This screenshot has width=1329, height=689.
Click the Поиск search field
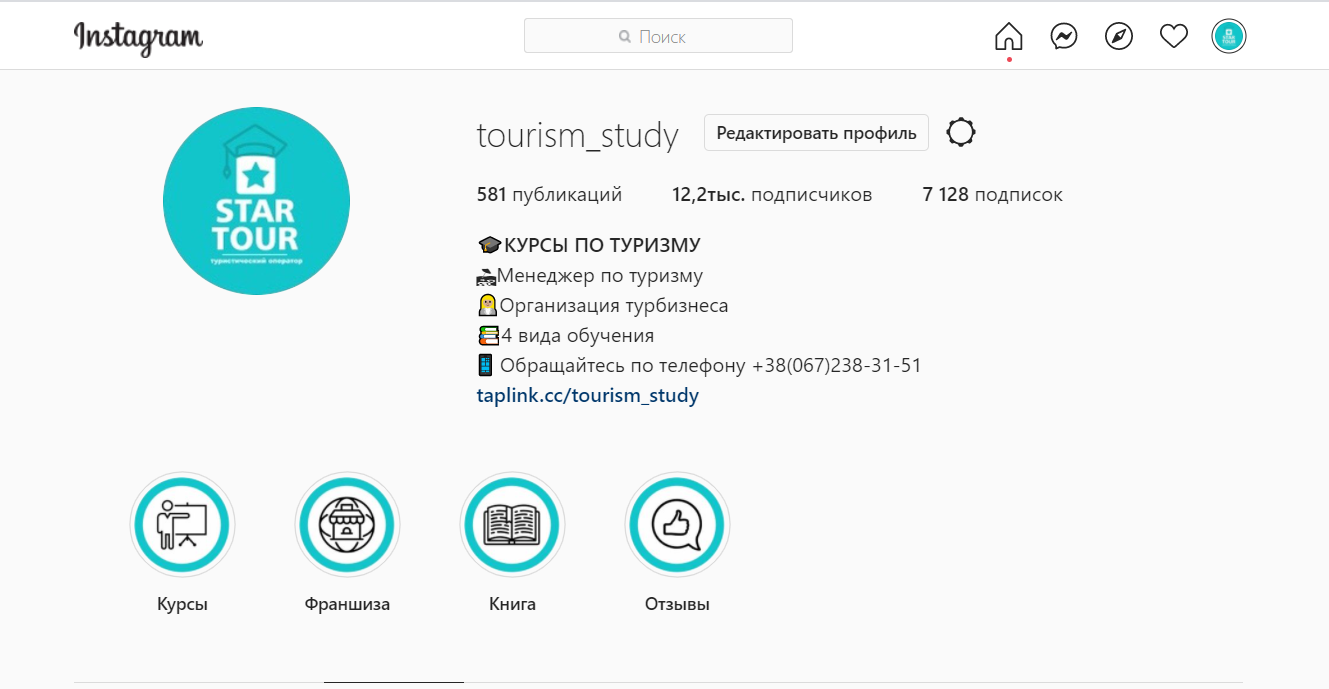[x=658, y=36]
